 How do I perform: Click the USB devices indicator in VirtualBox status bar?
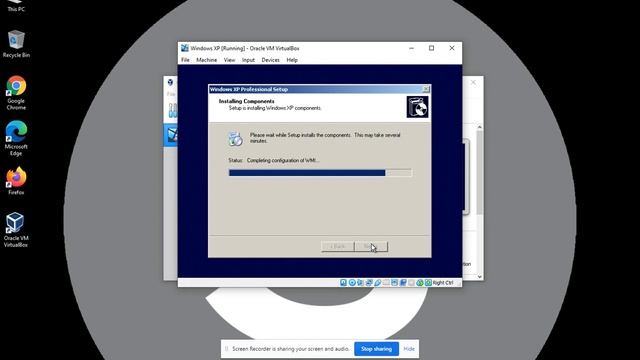378,282
